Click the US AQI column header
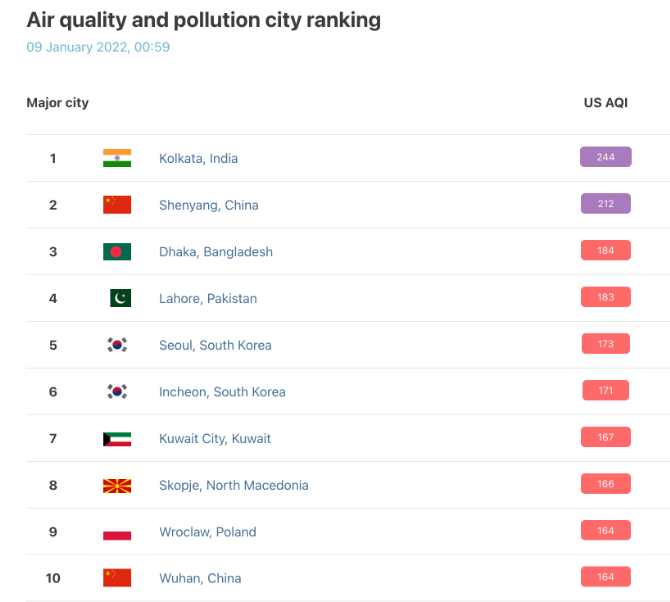670x602 pixels. (605, 103)
